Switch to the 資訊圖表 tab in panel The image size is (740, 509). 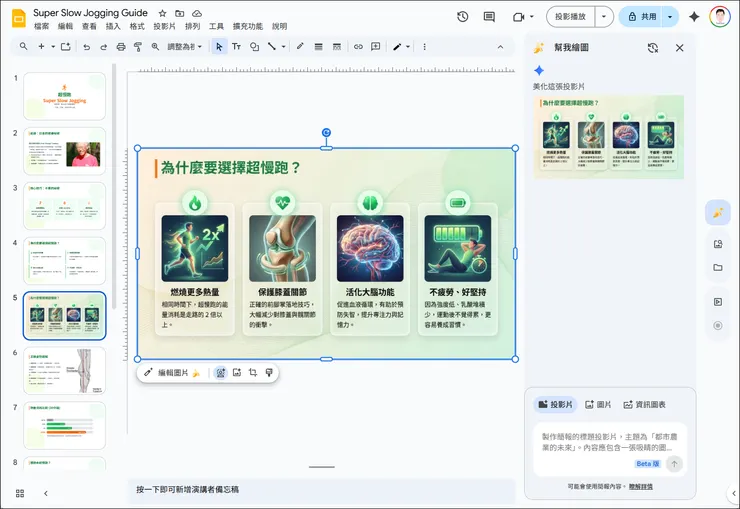[x=645, y=404]
